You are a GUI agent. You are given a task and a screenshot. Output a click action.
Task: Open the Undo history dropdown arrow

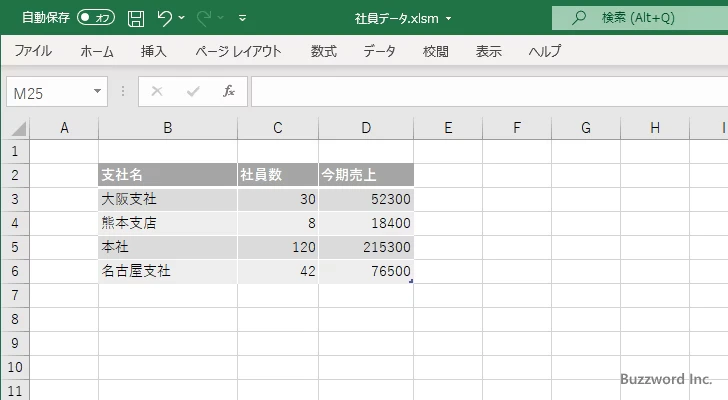coord(182,18)
